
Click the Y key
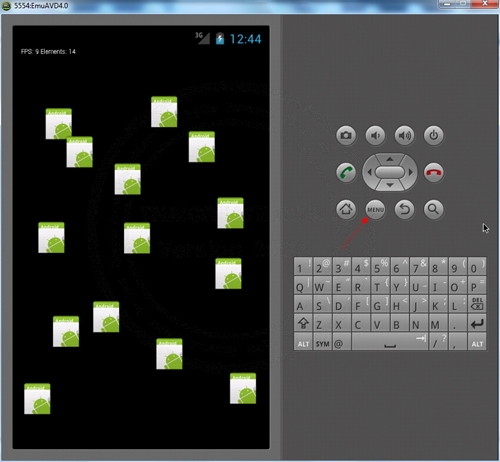[400, 285]
